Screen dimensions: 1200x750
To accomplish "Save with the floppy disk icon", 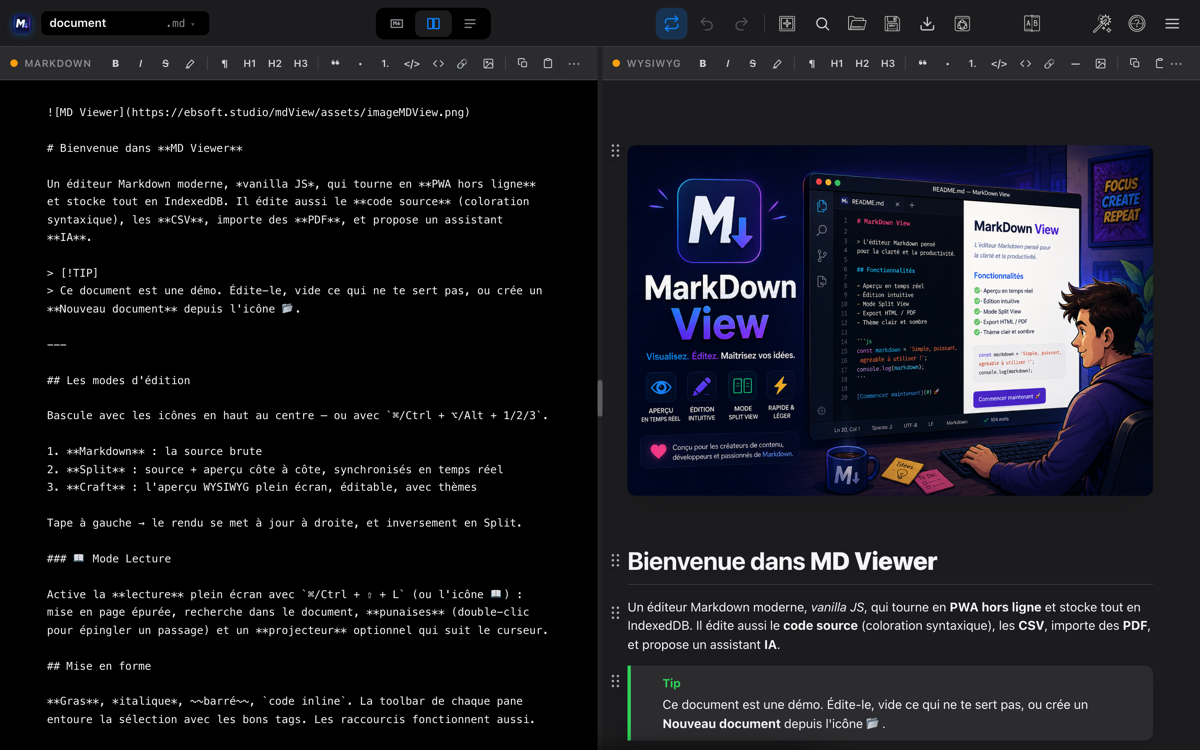I will point(892,24).
